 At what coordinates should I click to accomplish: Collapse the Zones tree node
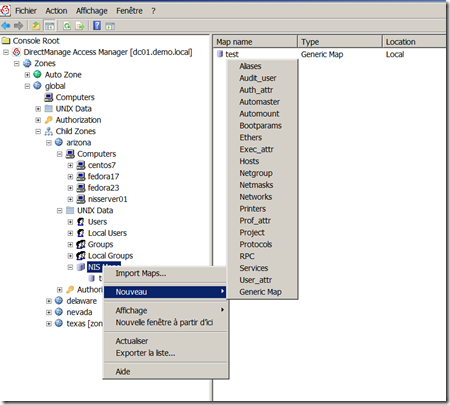(17, 63)
